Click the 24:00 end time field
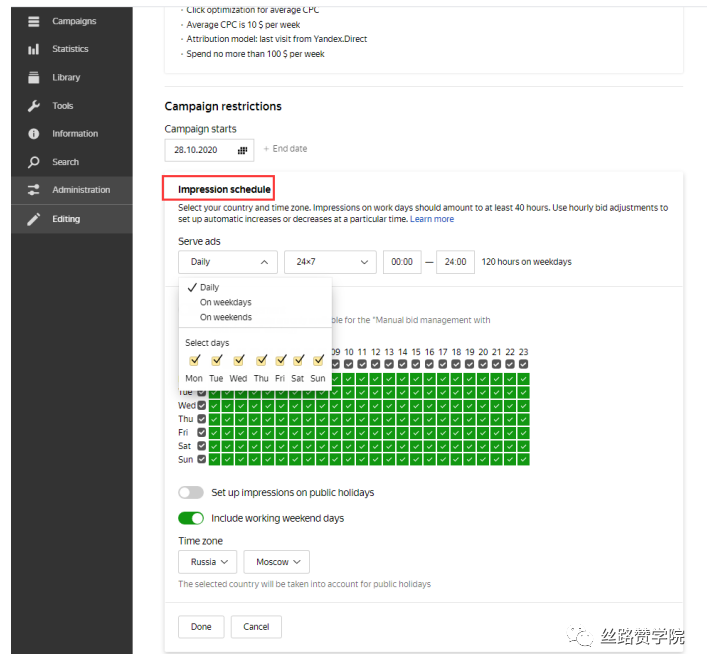707x667 pixels. coord(455,262)
